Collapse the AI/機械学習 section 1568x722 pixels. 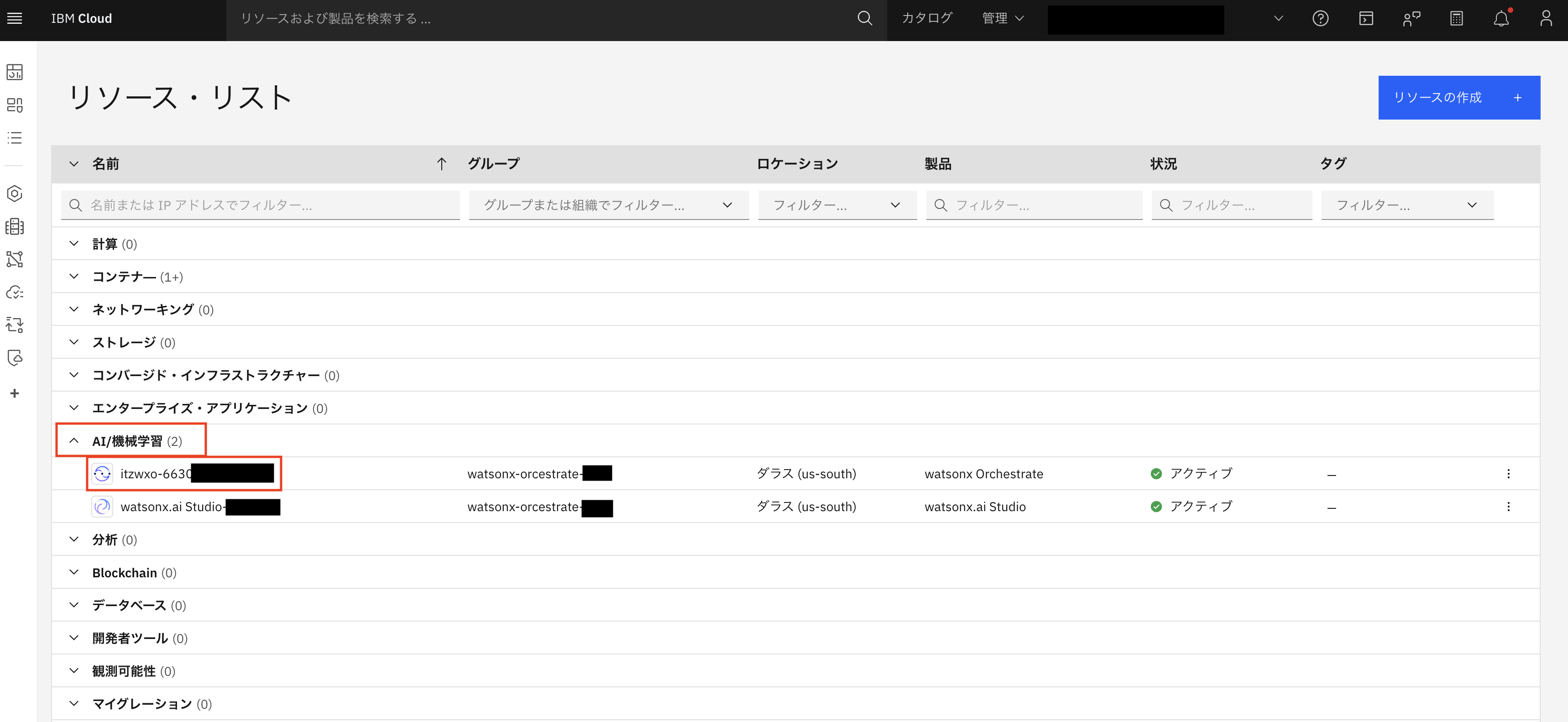[74, 441]
